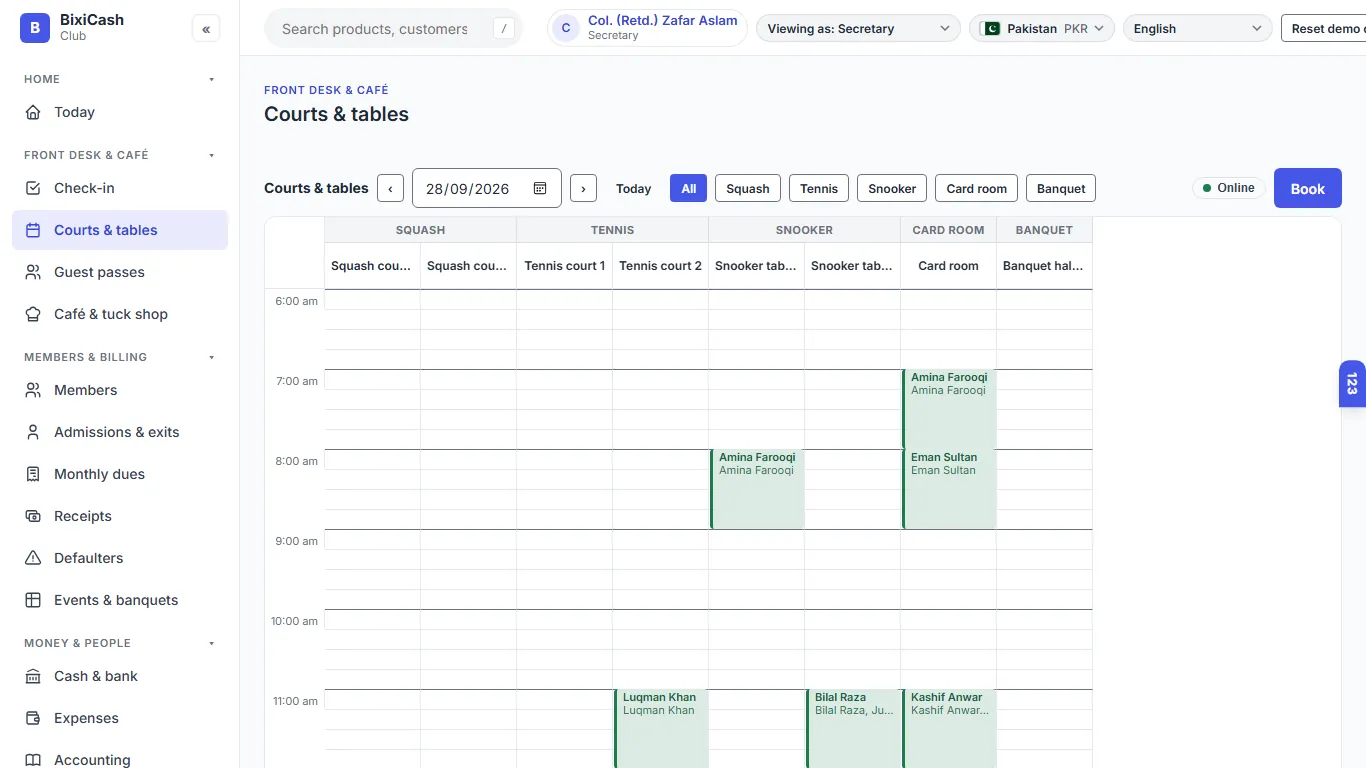Click the Check-in checkbox icon
Image resolution: width=1366 pixels, height=768 pixels.
tap(33, 188)
